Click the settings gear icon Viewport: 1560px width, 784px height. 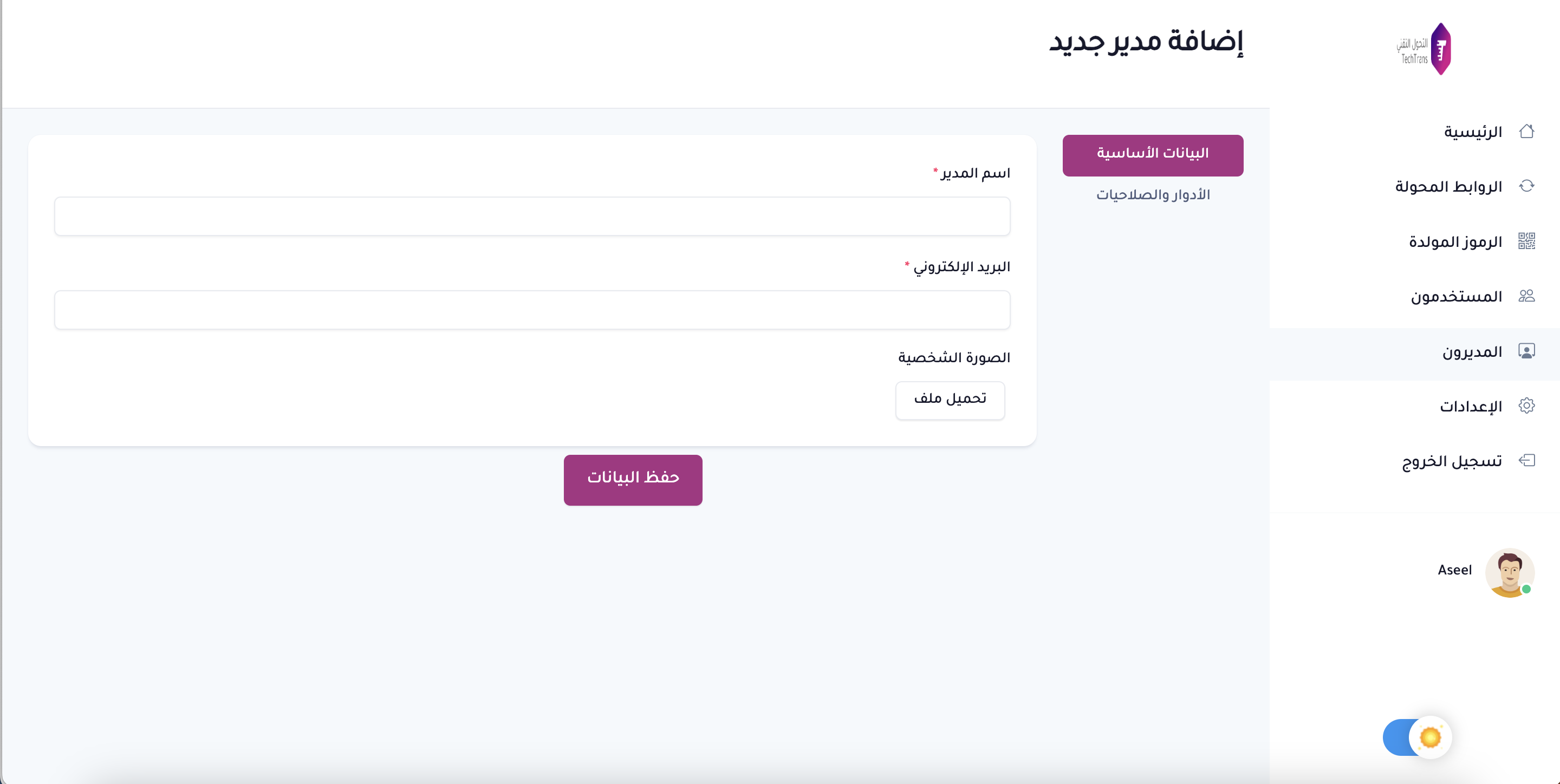(1526, 406)
